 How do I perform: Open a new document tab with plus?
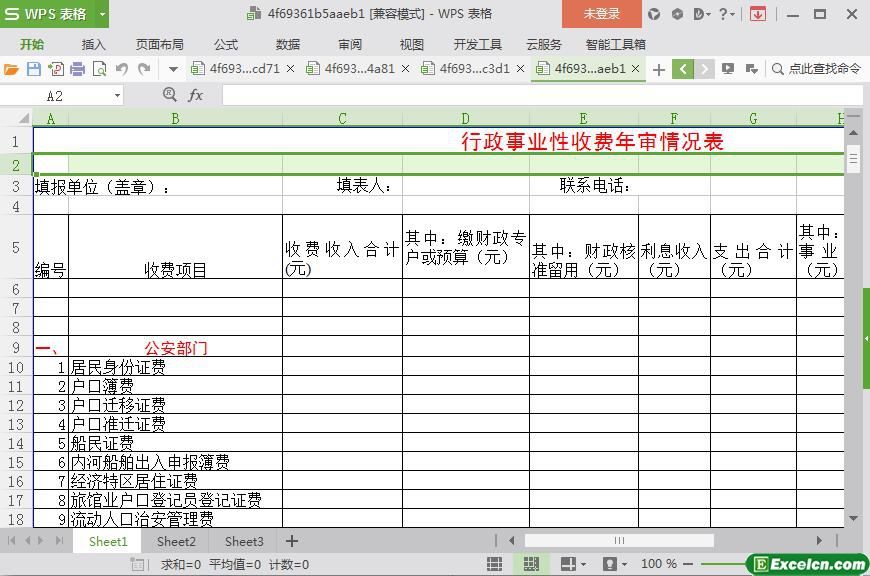[x=658, y=69]
